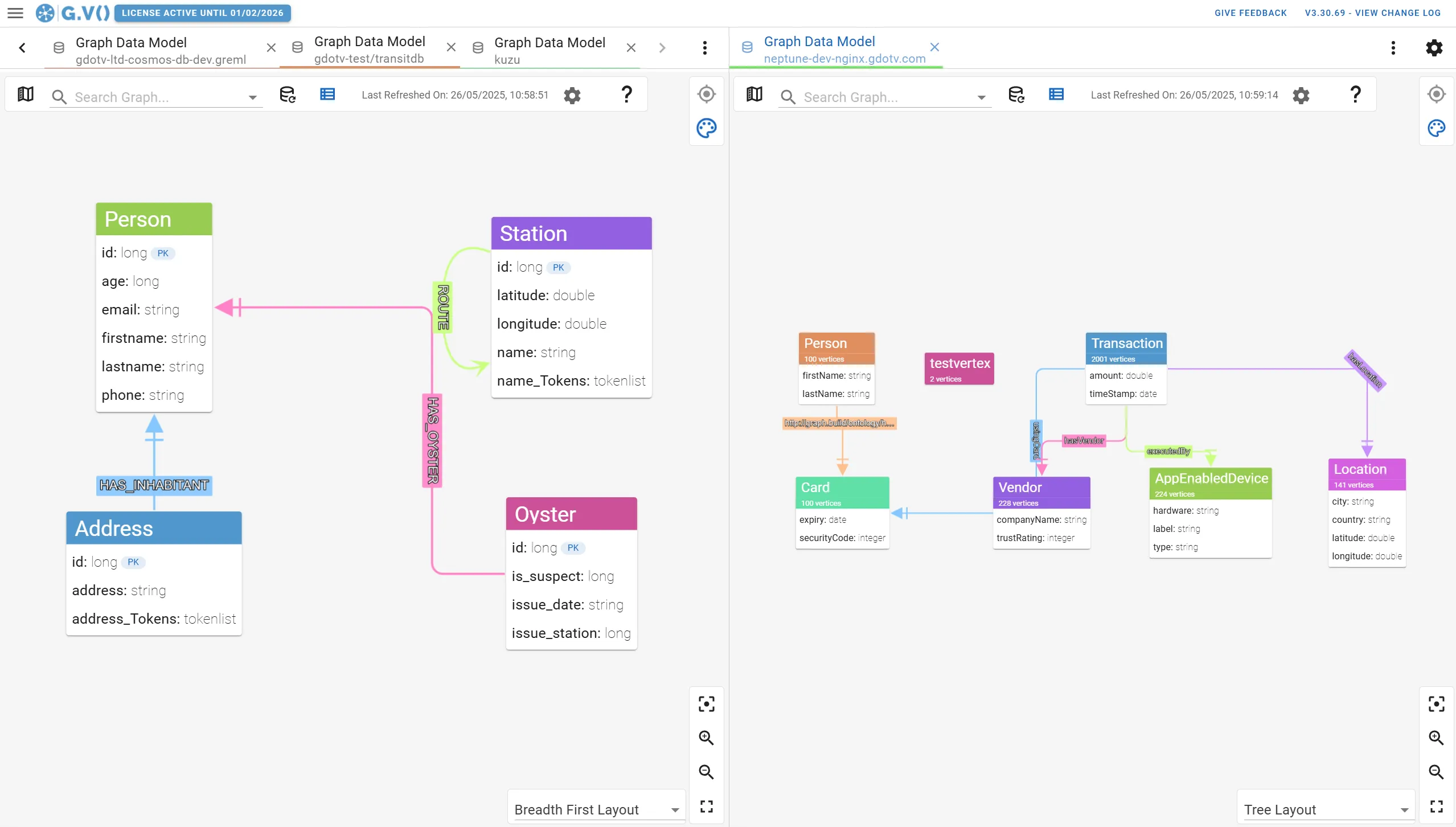
Task: Show next tabs with forward chevron
Action: [x=662, y=48]
